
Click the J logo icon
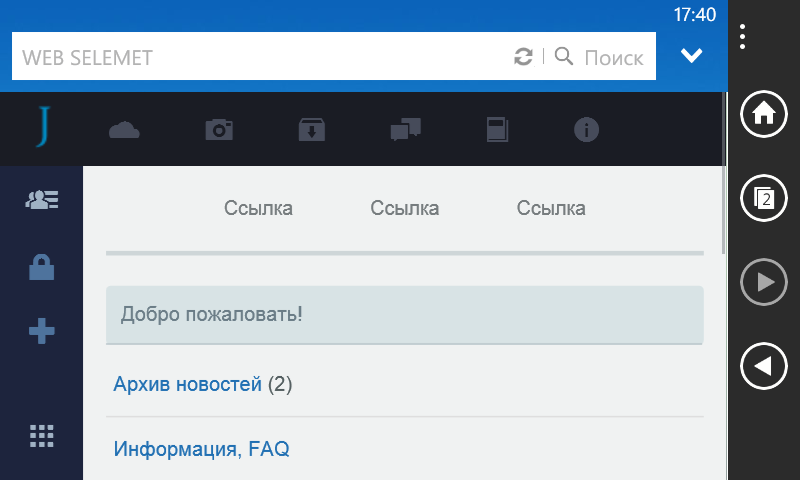click(41, 128)
